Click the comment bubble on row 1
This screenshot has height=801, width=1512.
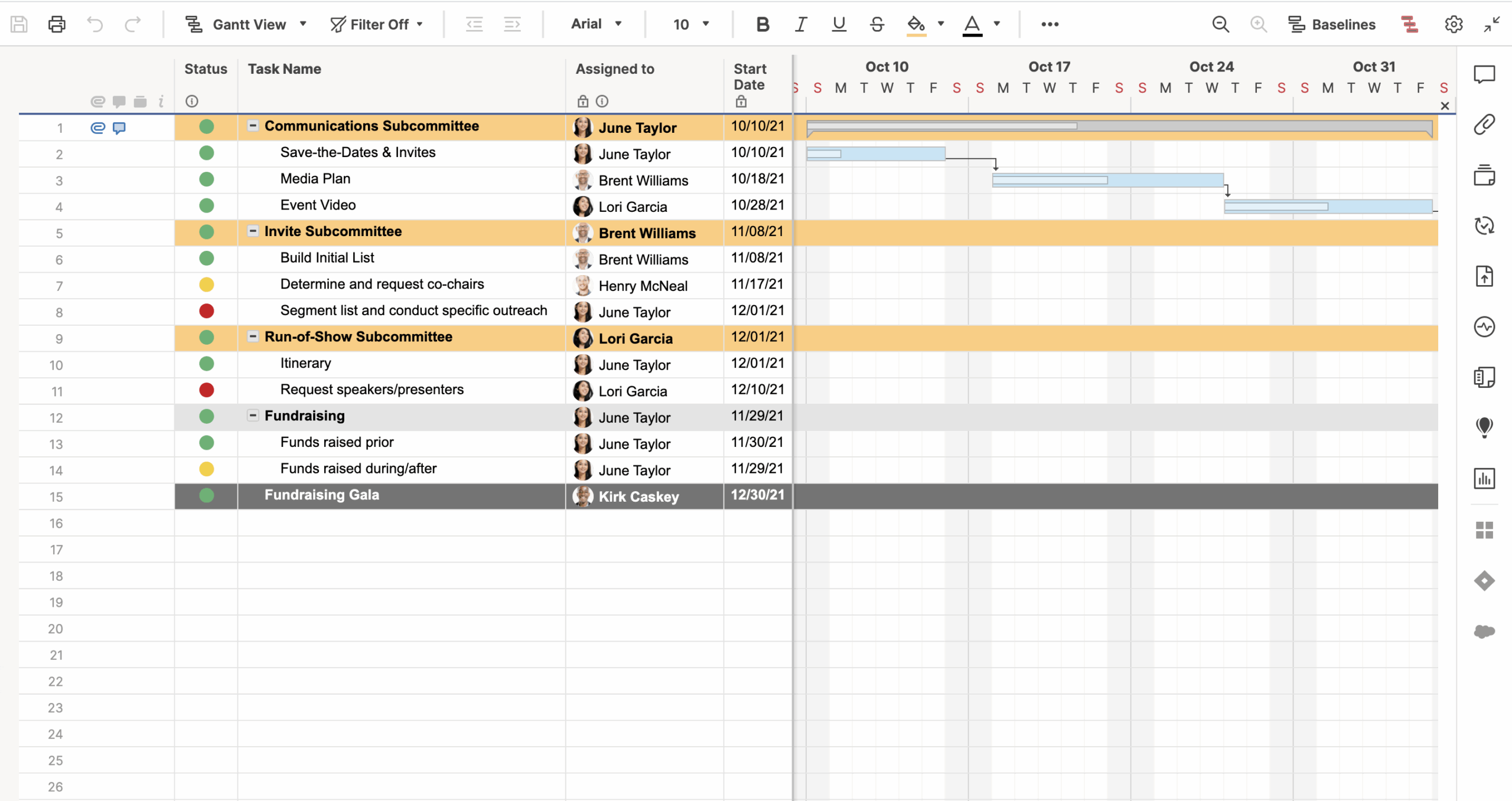pyautogui.click(x=119, y=127)
